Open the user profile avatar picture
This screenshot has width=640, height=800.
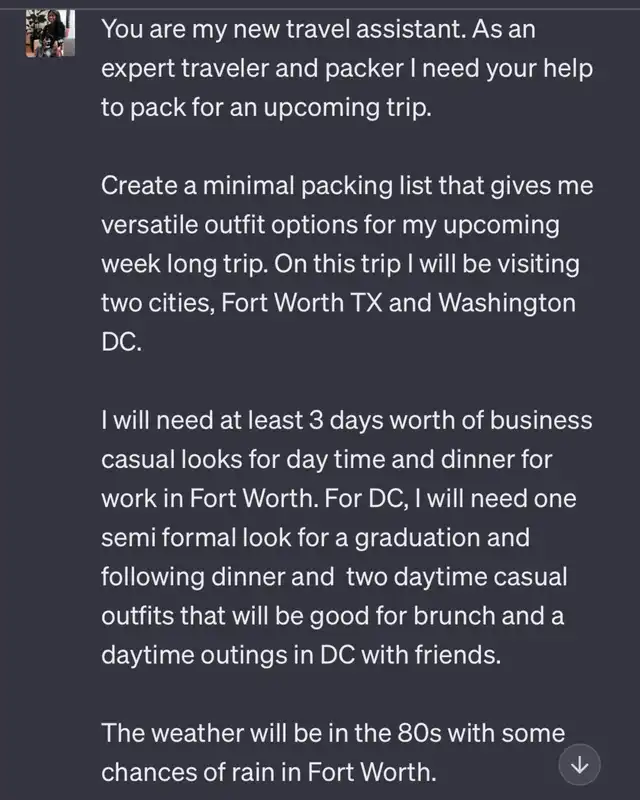click(51, 33)
